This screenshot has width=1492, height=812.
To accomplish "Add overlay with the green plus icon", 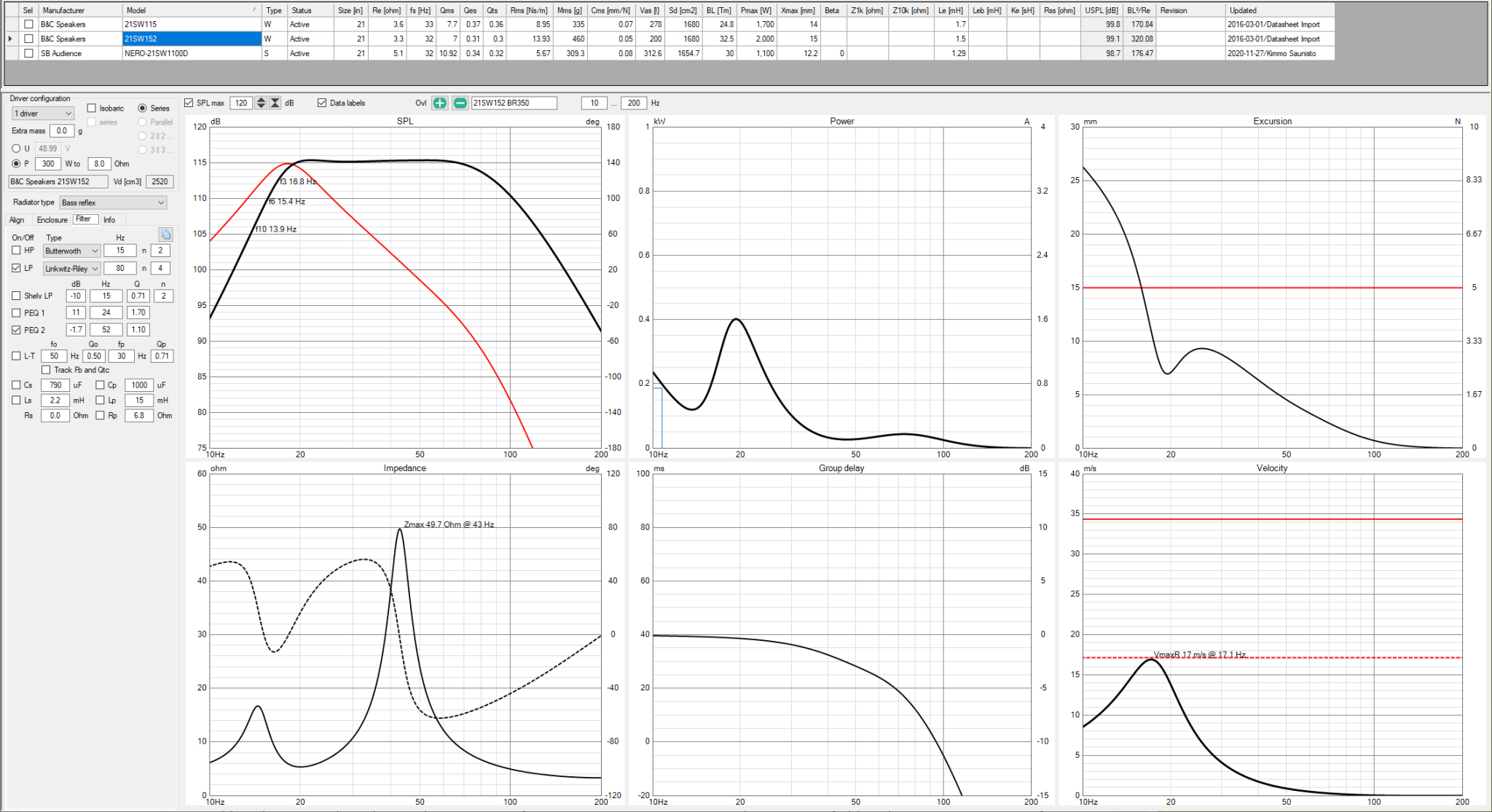I will pos(440,103).
